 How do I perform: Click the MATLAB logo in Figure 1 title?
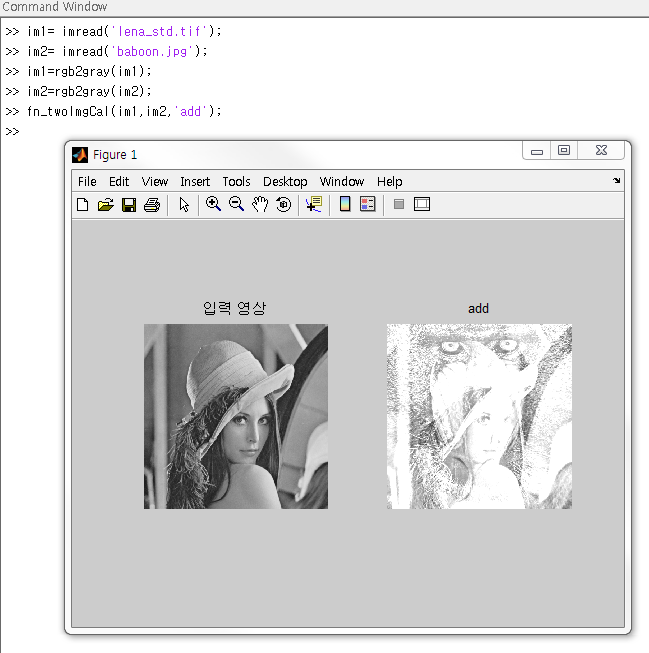(80, 155)
